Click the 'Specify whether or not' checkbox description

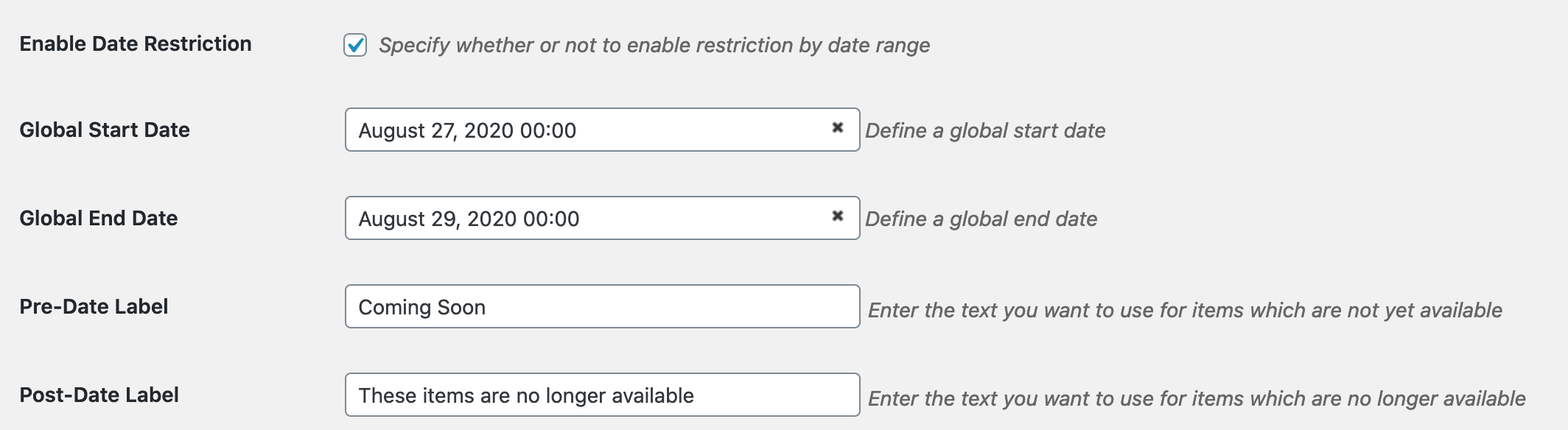pos(654,45)
